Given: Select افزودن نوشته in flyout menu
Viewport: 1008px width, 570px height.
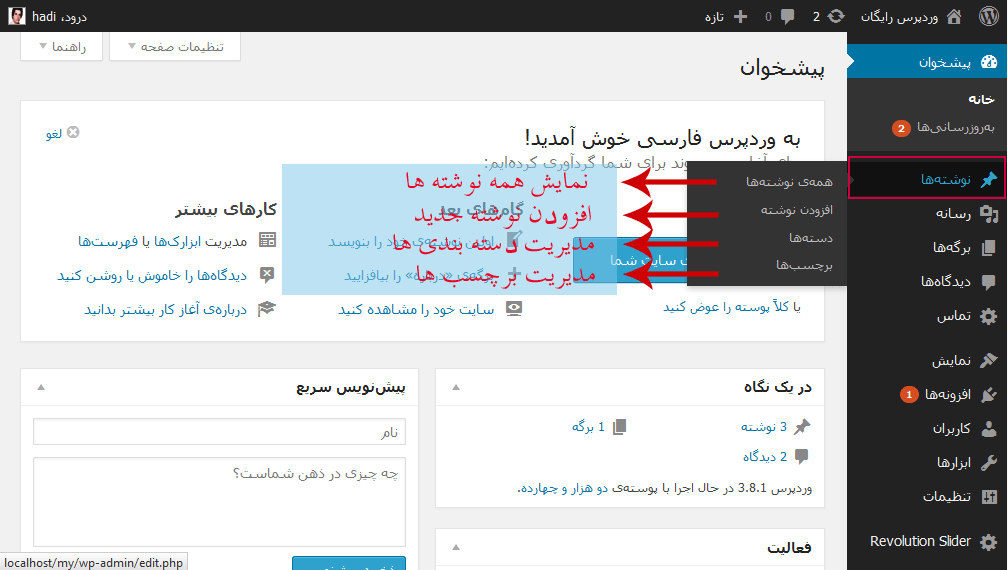Looking at the screenshot, I should pos(796,209).
